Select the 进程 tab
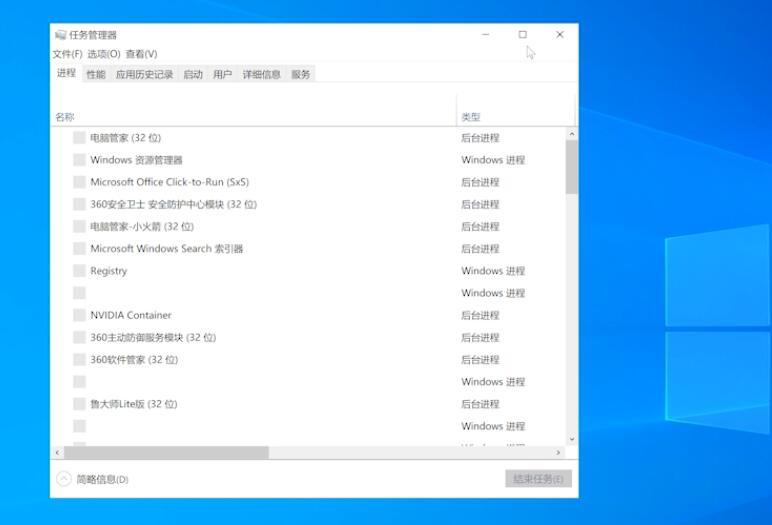 66,73
